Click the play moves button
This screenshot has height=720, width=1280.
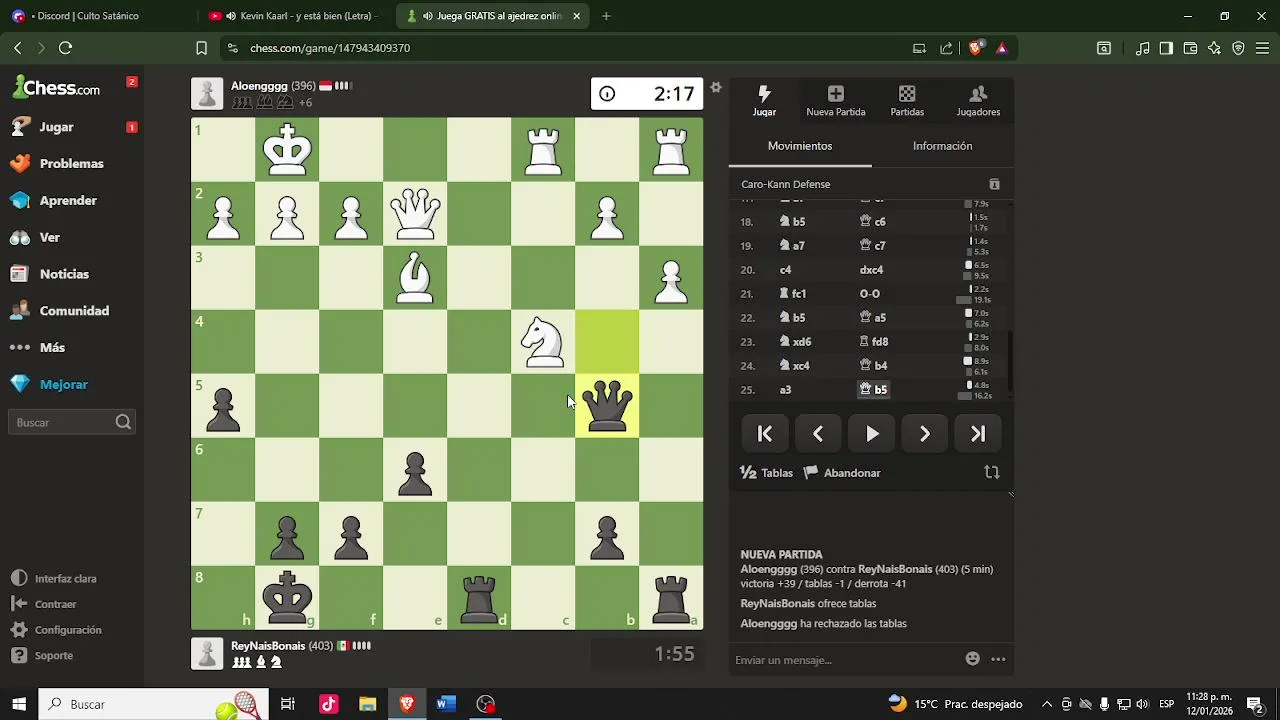pyautogui.click(x=872, y=434)
